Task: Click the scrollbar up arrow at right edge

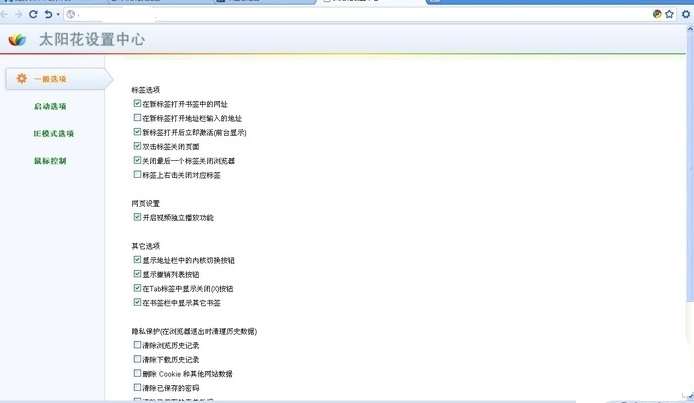Action: click(x=690, y=28)
